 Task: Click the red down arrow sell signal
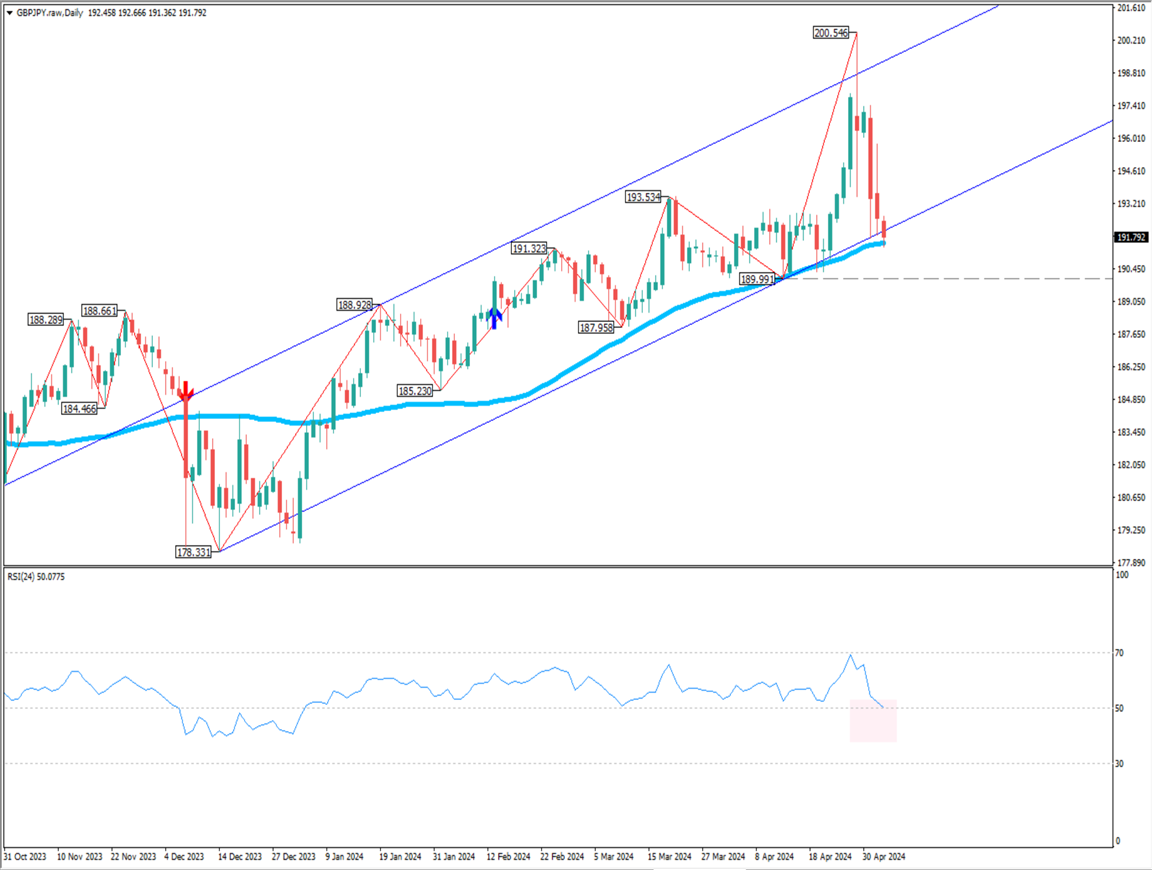185,390
